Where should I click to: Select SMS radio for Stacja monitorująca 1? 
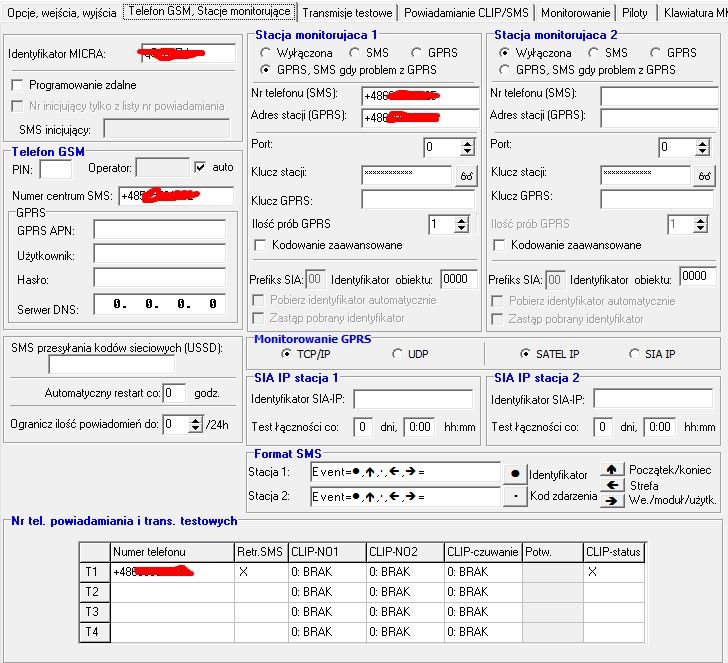point(355,52)
